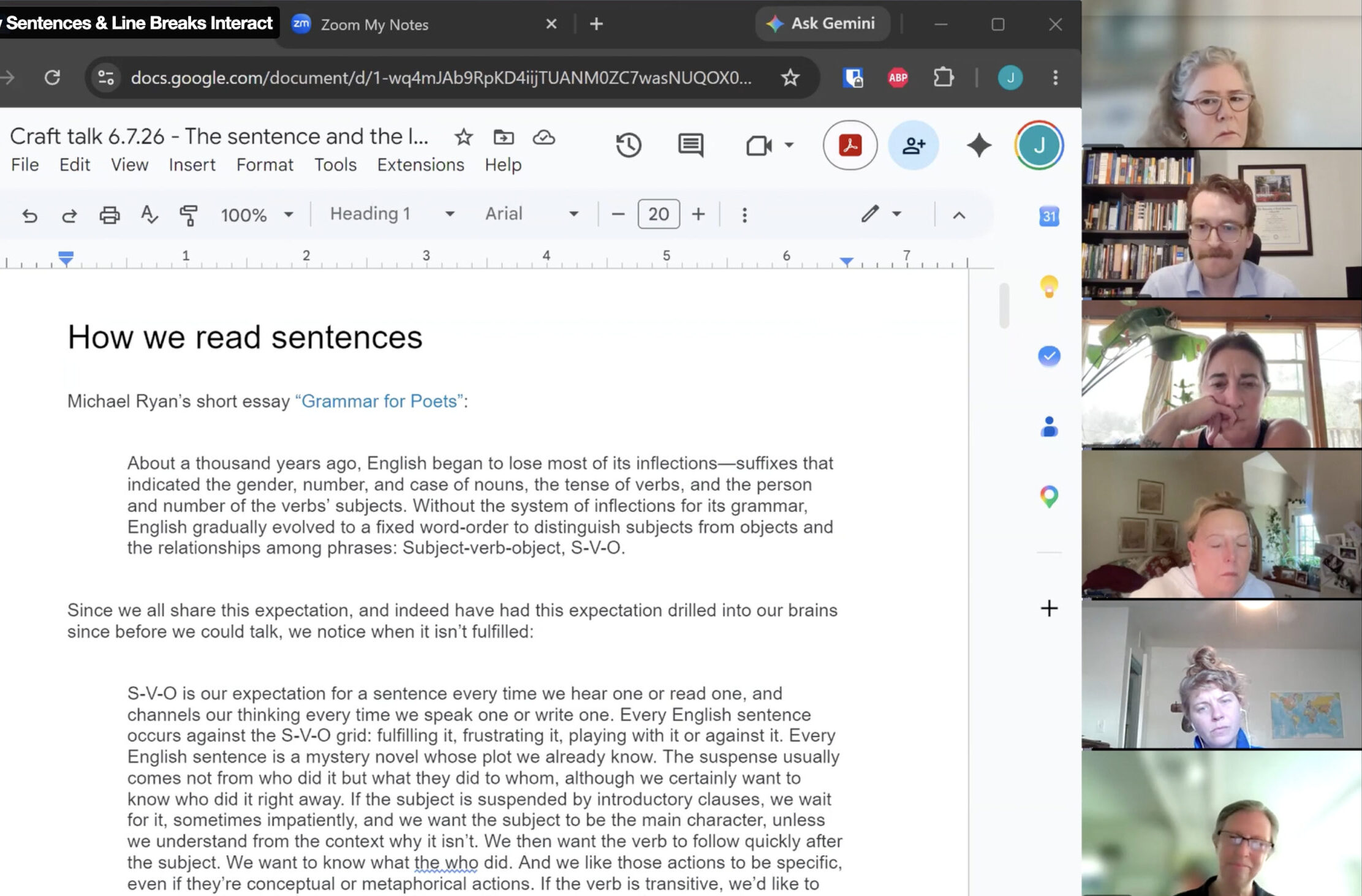Open version history clock icon
The height and width of the screenshot is (896, 1362).
pos(629,145)
